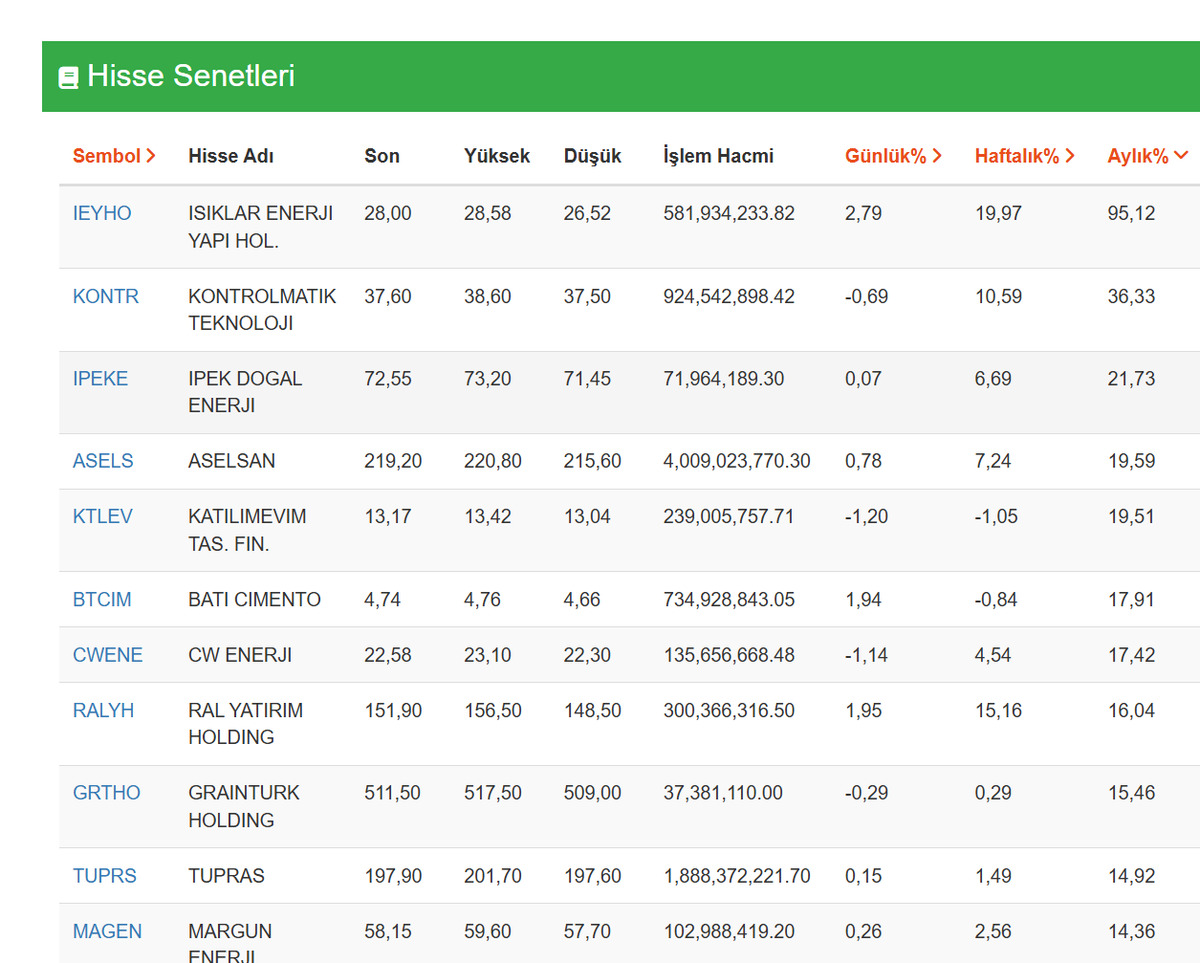Open the KONTR stock link
This screenshot has height=963, width=1200.
coord(106,296)
